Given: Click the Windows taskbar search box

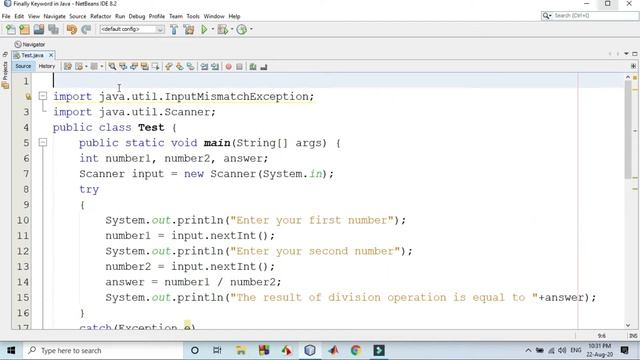Looking at the screenshot, I should [x=103, y=350].
